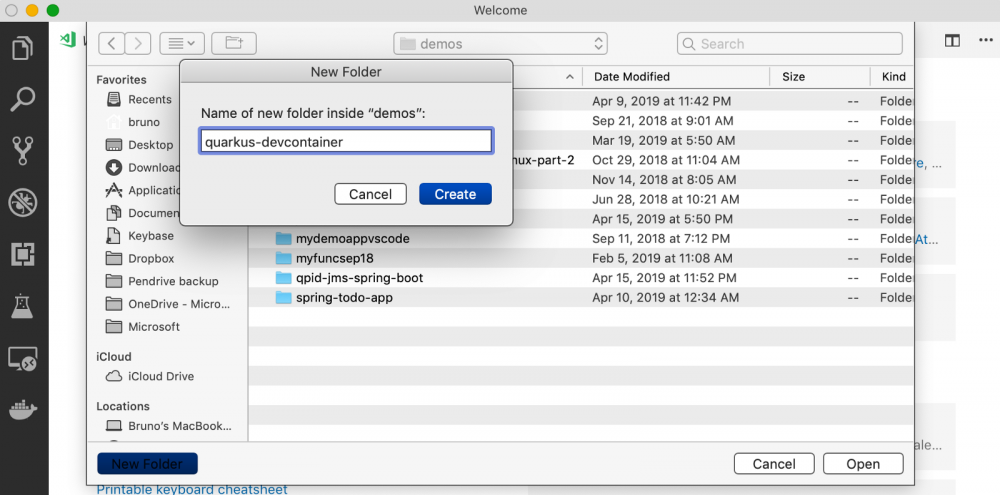Click the new folder toolbar icon
Viewport: 1000px width, 495px height.
[x=234, y=43]
